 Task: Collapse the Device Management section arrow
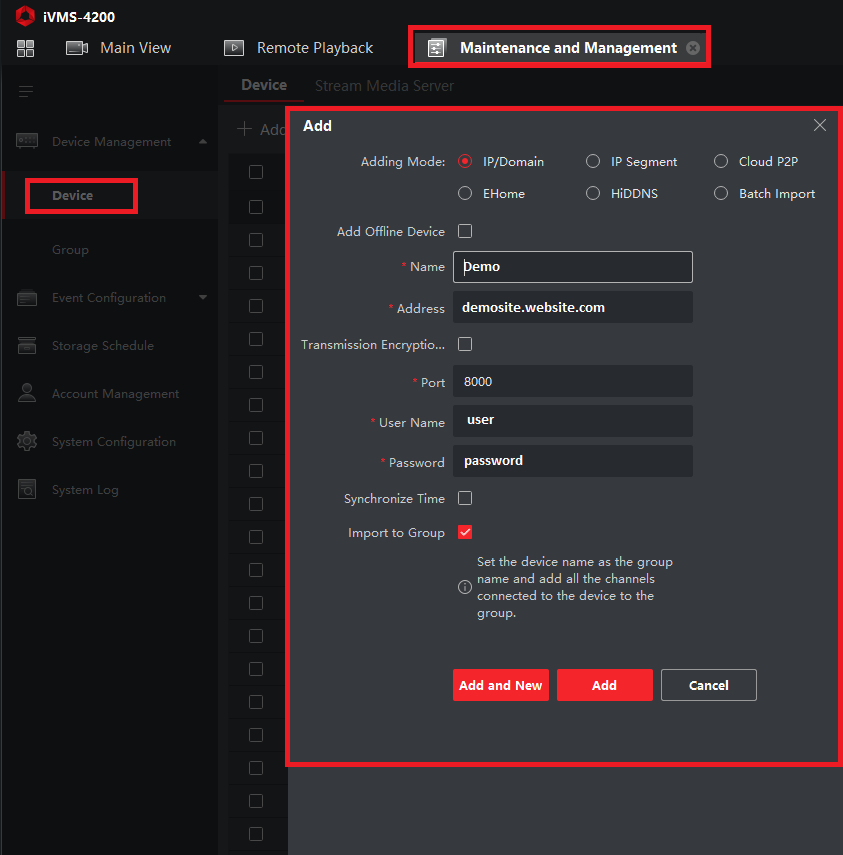[203, 142]
